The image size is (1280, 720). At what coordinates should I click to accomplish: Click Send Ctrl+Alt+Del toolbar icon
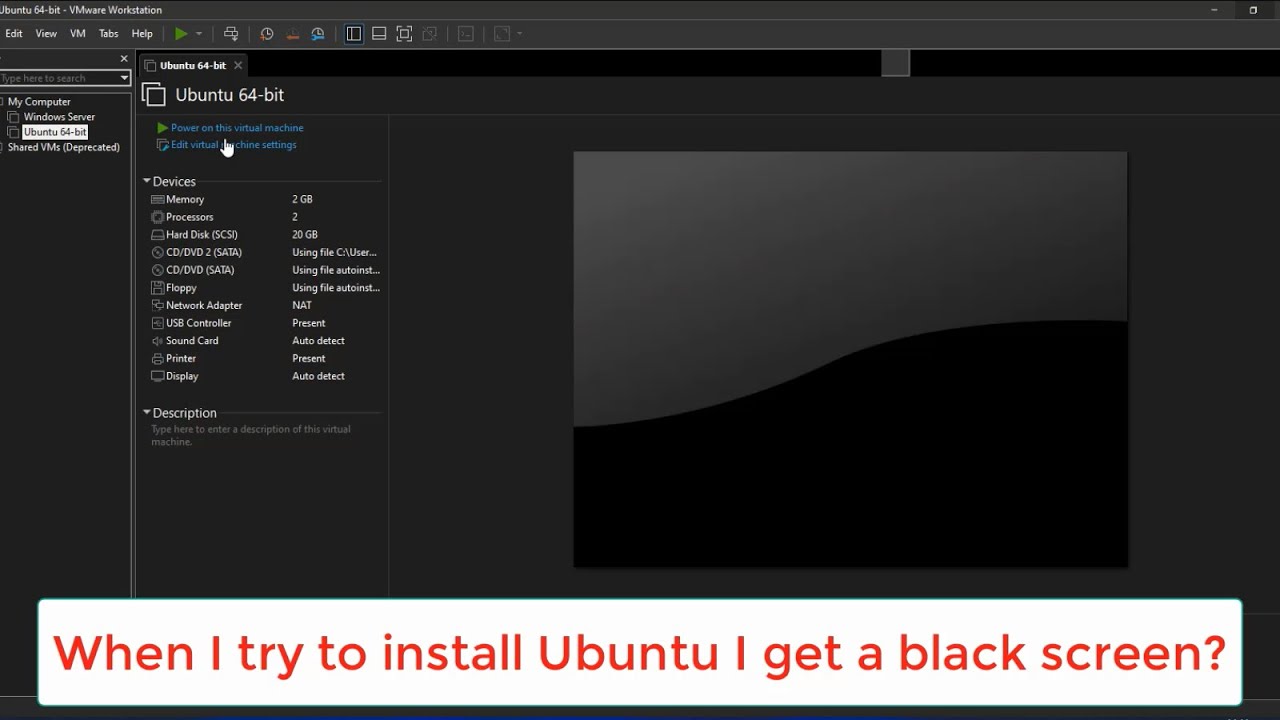[231, 34]
